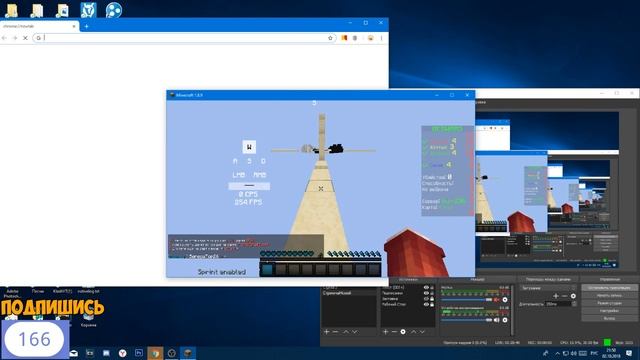Image resolution: width=640 pixels, height=360 pixels.
Task: Toggle visibility of second OBS source
Action: (426, 293)
